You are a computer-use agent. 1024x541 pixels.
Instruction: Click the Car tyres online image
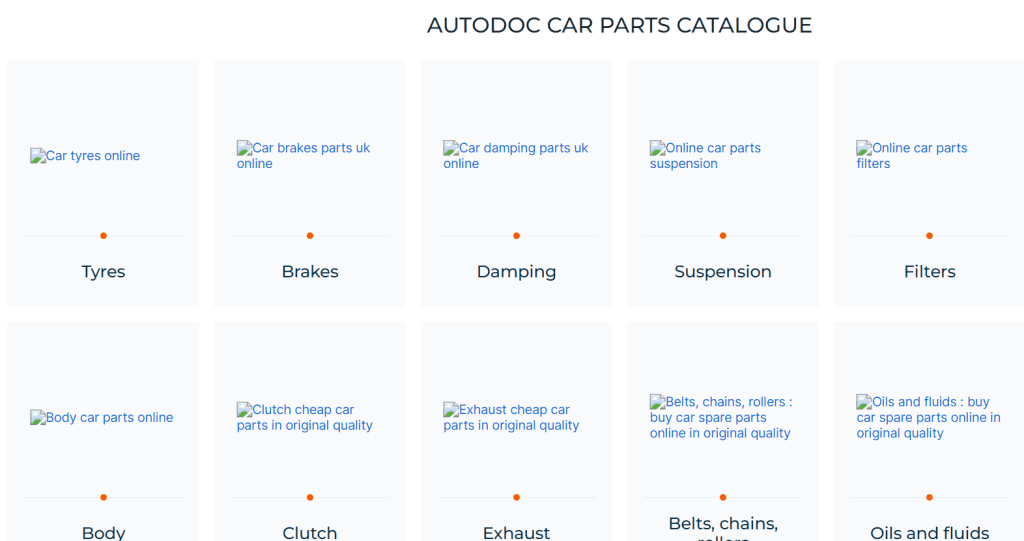[86, 156]
